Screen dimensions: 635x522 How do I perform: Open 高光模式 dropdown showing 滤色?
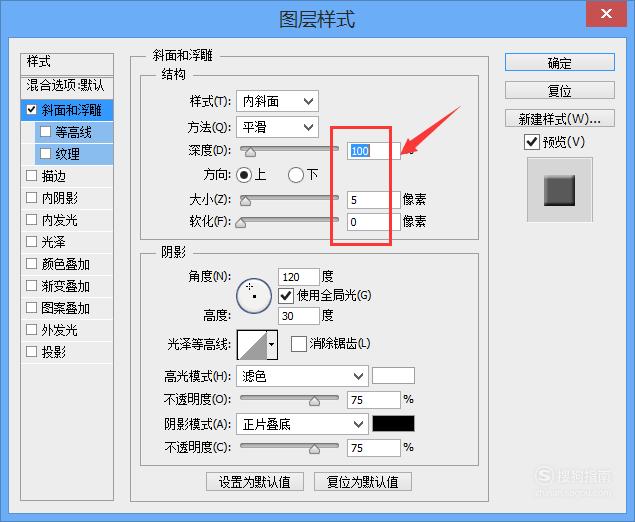[x=302, y=376]
